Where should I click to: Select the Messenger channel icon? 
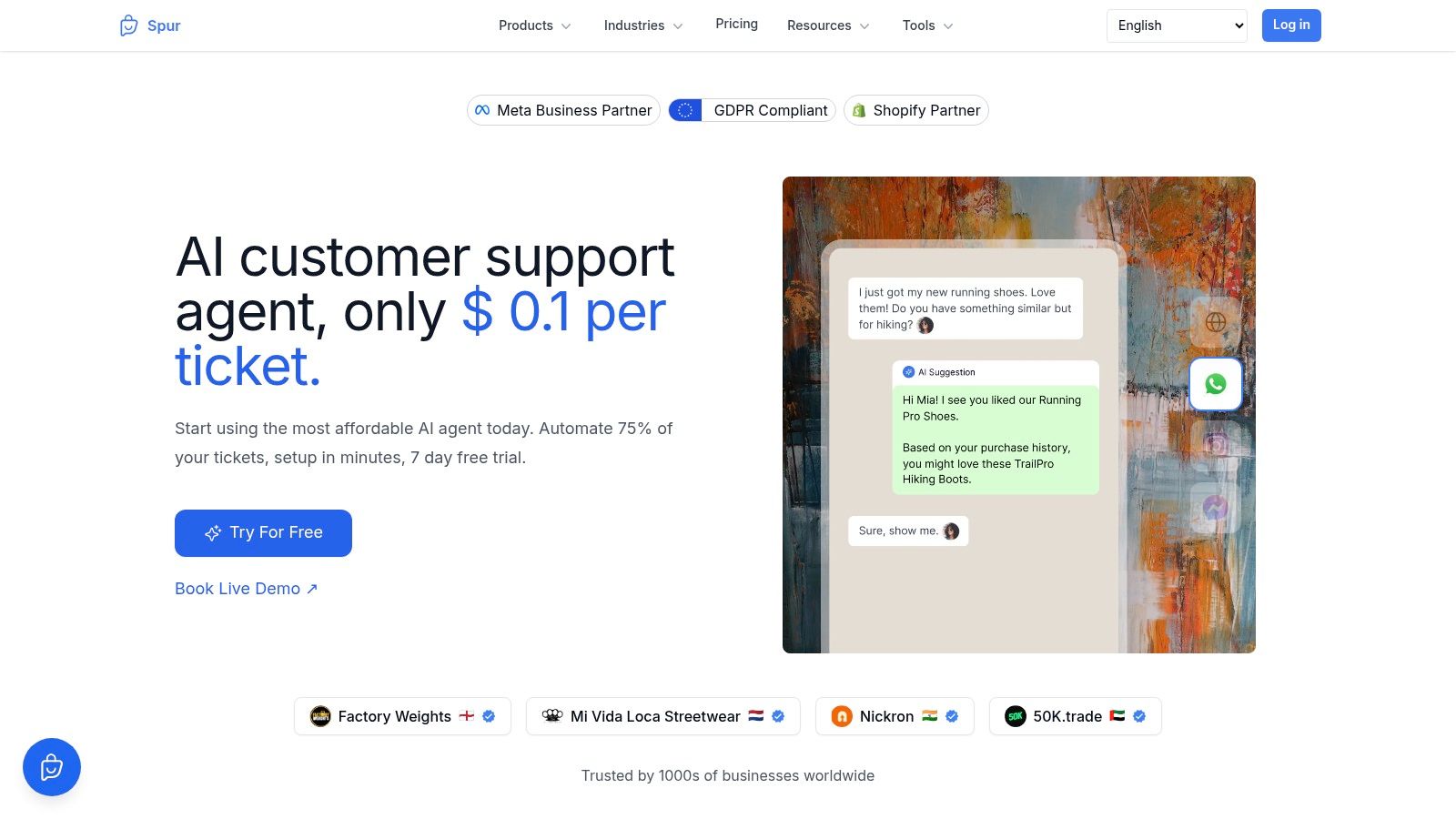[x=1216, y=507]
